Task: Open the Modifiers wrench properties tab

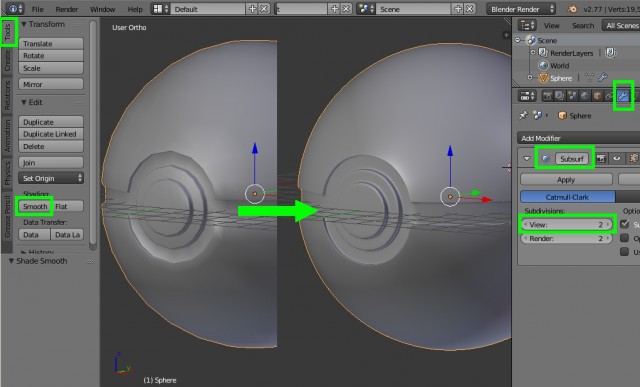Action: click(x=623, y=96)
